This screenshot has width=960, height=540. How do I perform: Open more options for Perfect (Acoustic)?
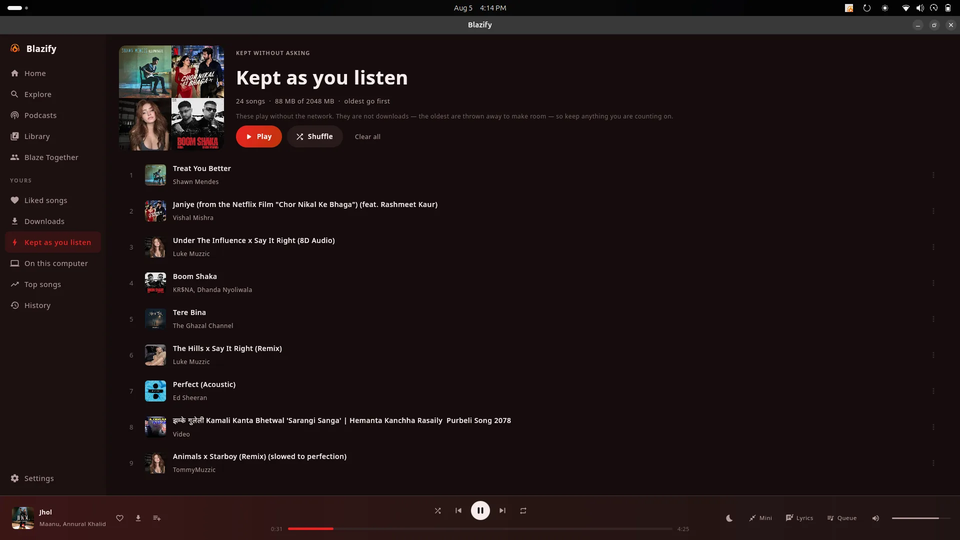933,391
